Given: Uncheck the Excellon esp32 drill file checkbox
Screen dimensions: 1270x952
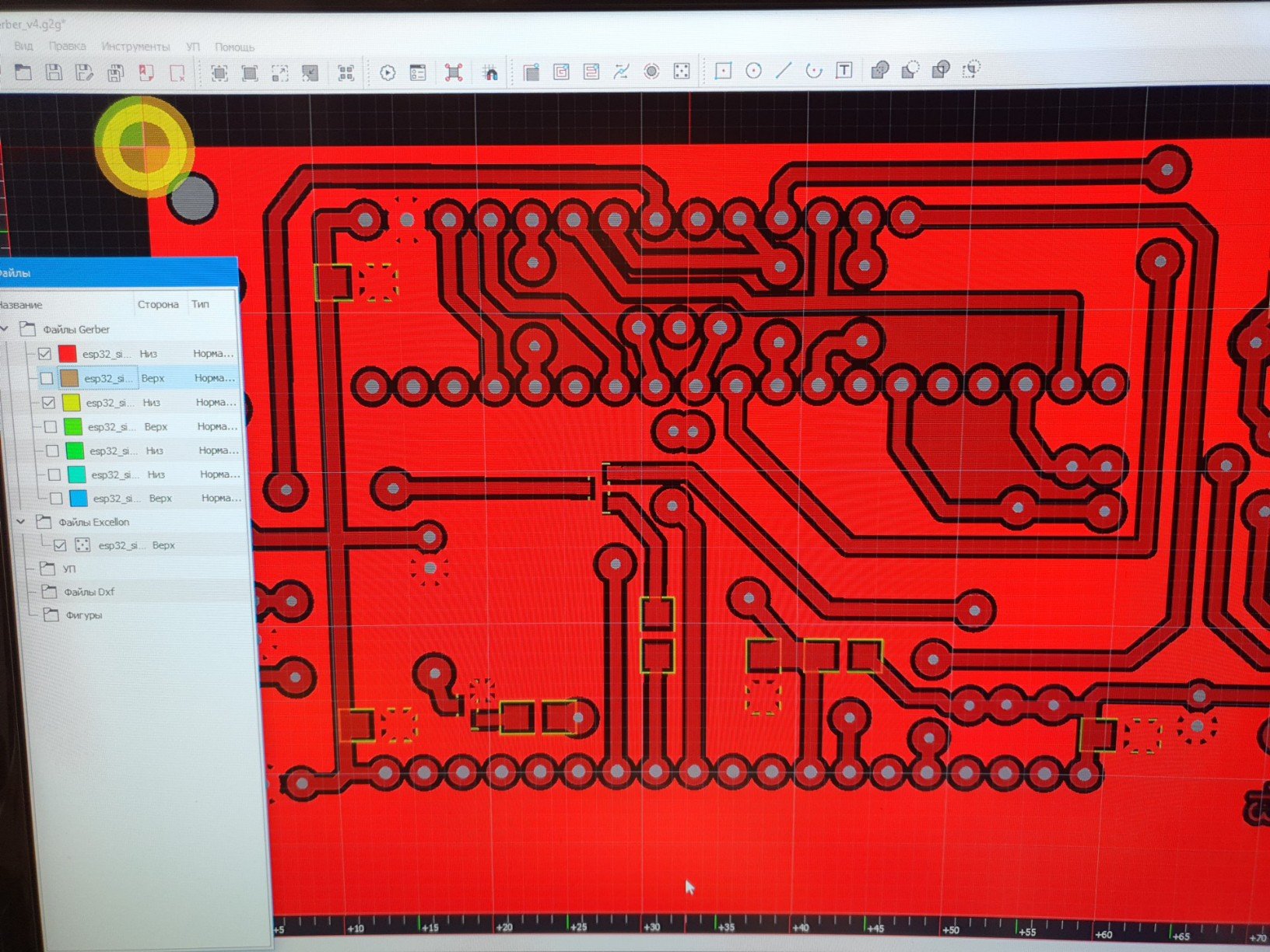Looking at the screenshot, I should tap(59, 545).
